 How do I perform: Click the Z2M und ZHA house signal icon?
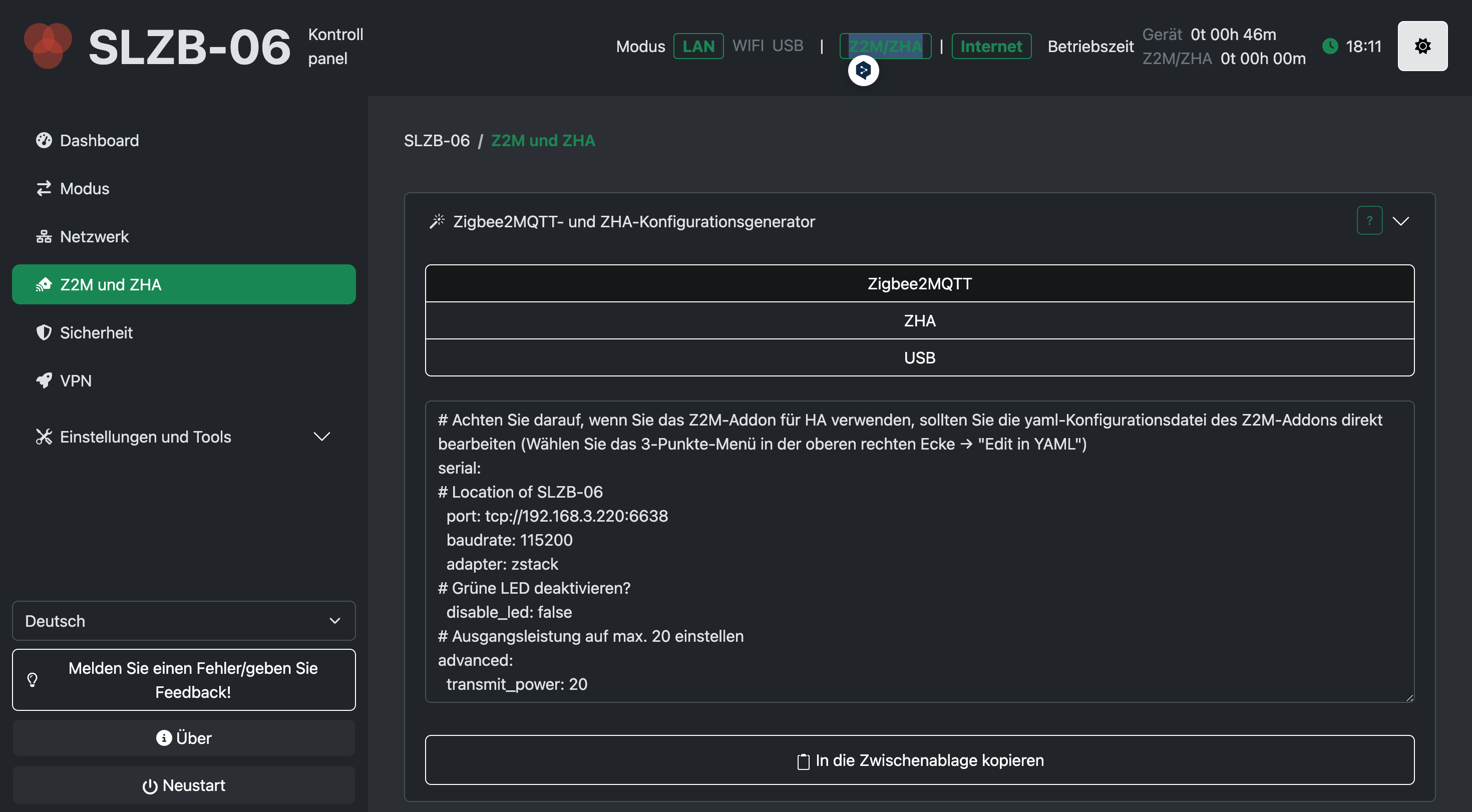[x=44, y=284]
